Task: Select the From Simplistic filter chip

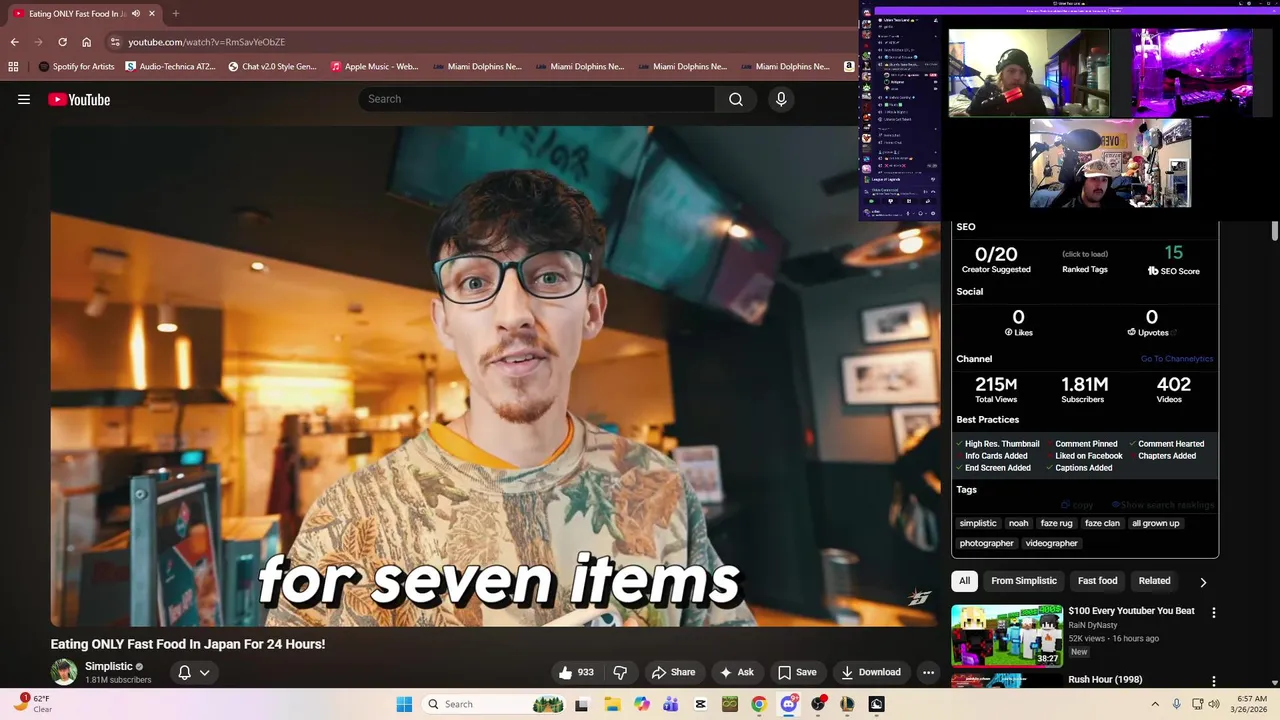Action: (1024, 581)
